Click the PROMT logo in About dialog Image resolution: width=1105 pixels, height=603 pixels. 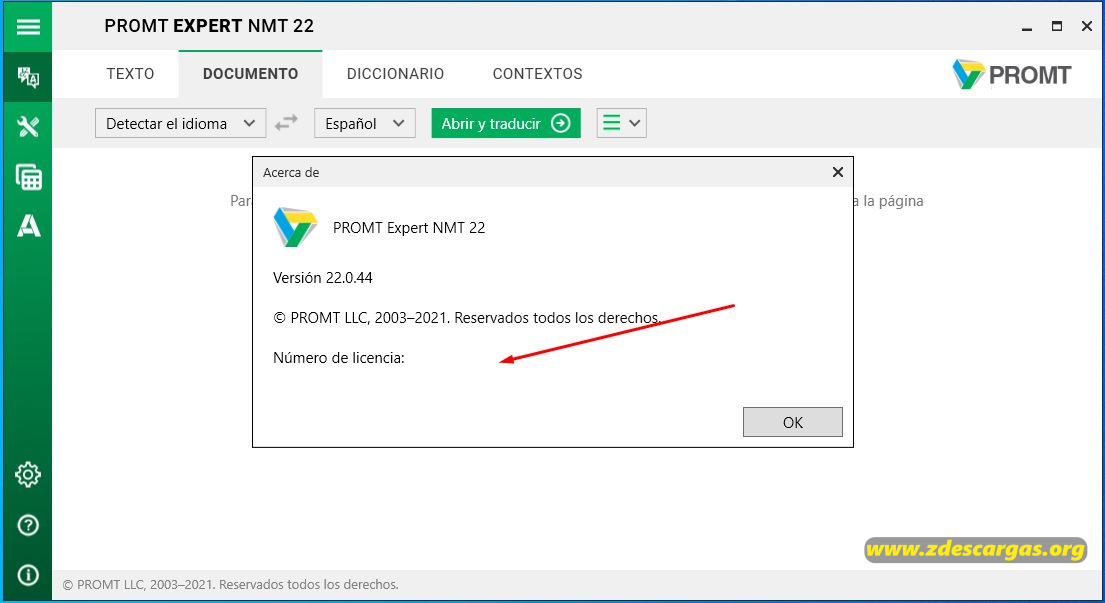[295, 227]
